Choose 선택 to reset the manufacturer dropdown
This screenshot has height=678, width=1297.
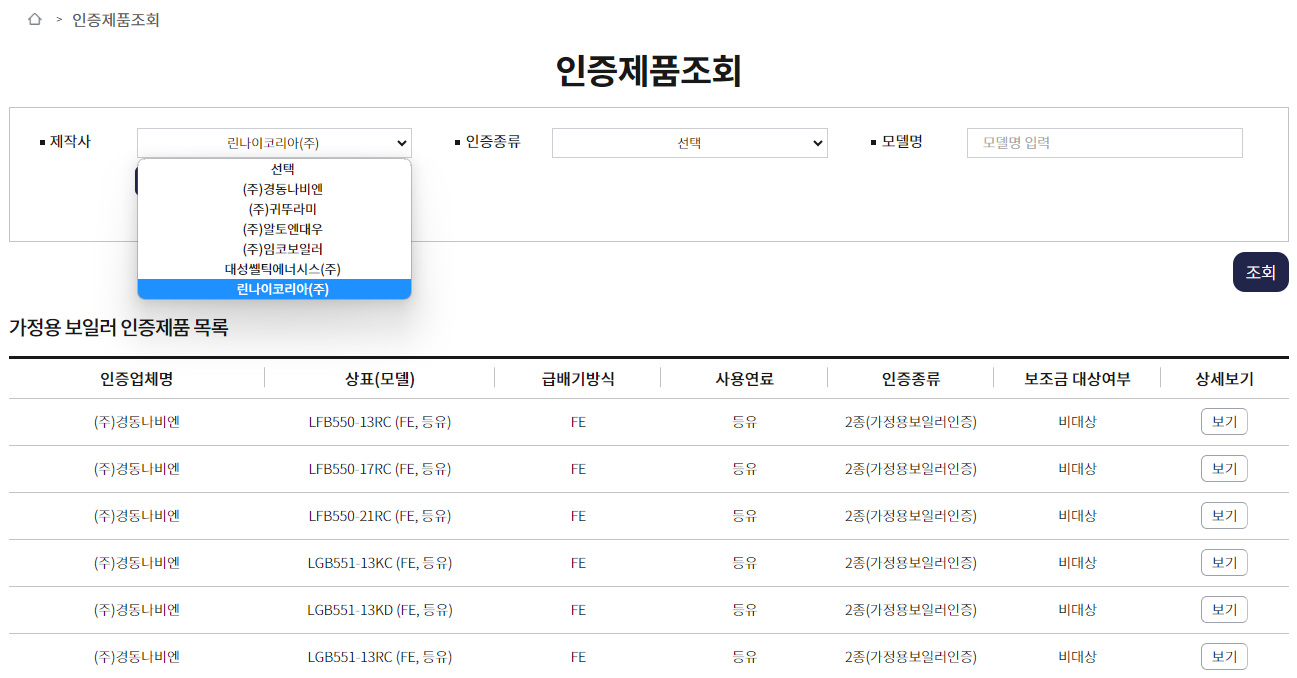coord(274,168)
